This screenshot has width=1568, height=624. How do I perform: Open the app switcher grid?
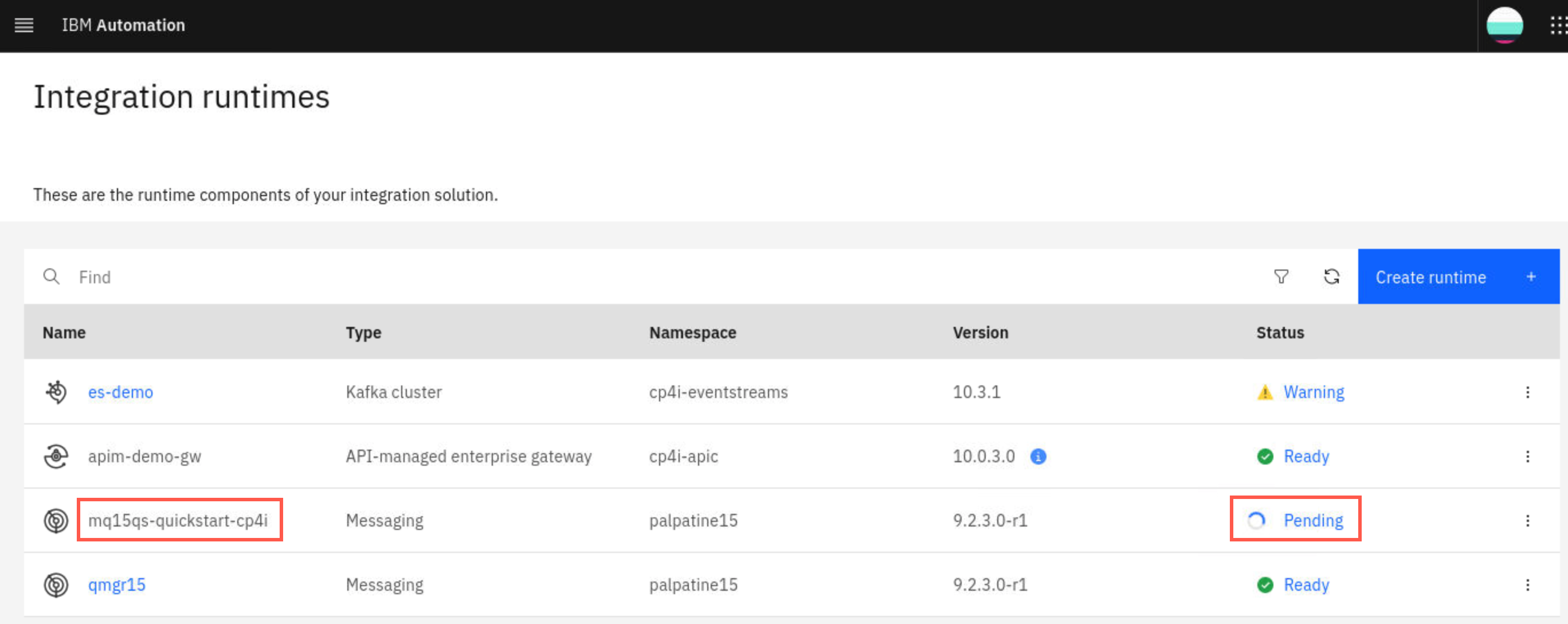[x=1558, y=25]
